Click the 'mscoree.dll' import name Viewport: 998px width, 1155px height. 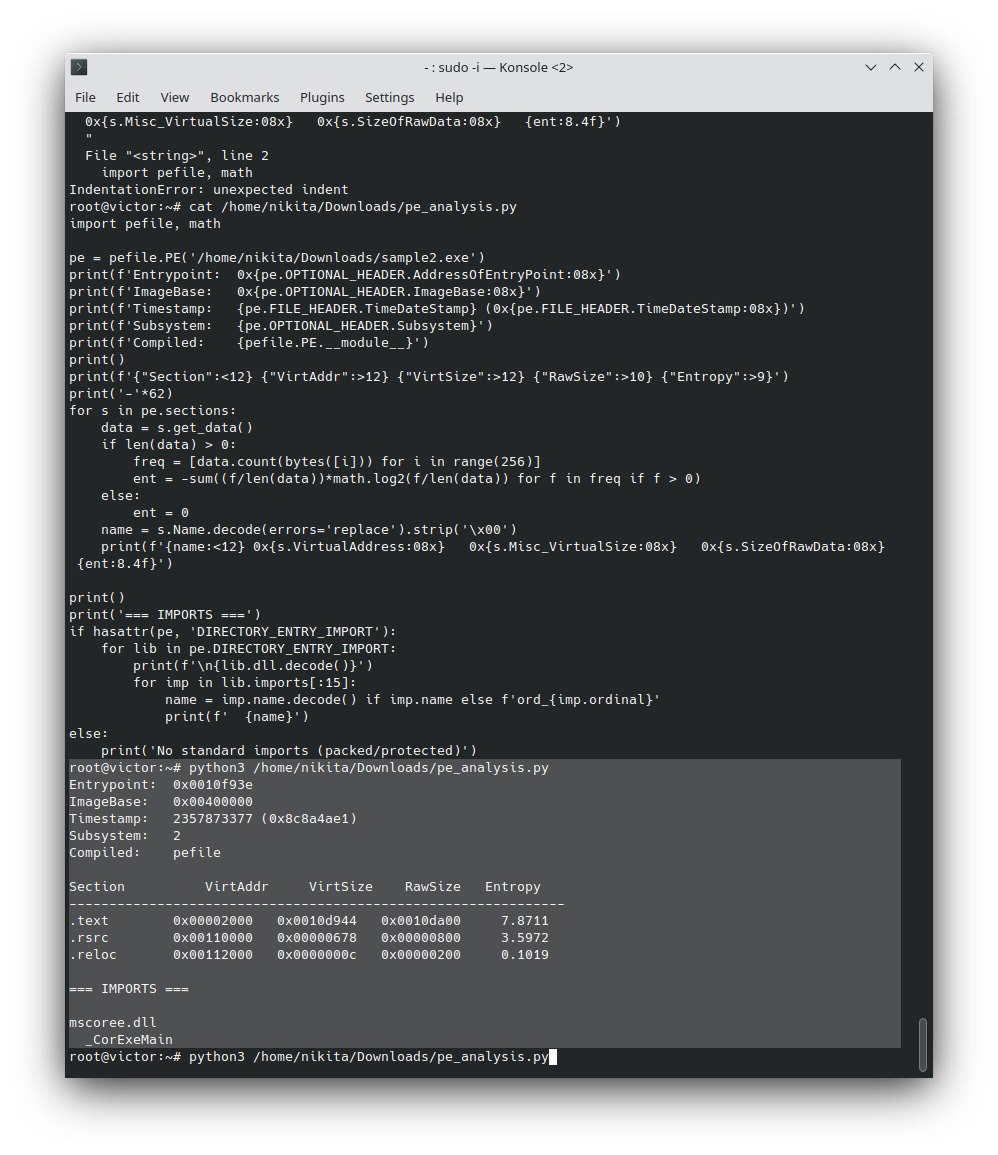pos(113,1022)
